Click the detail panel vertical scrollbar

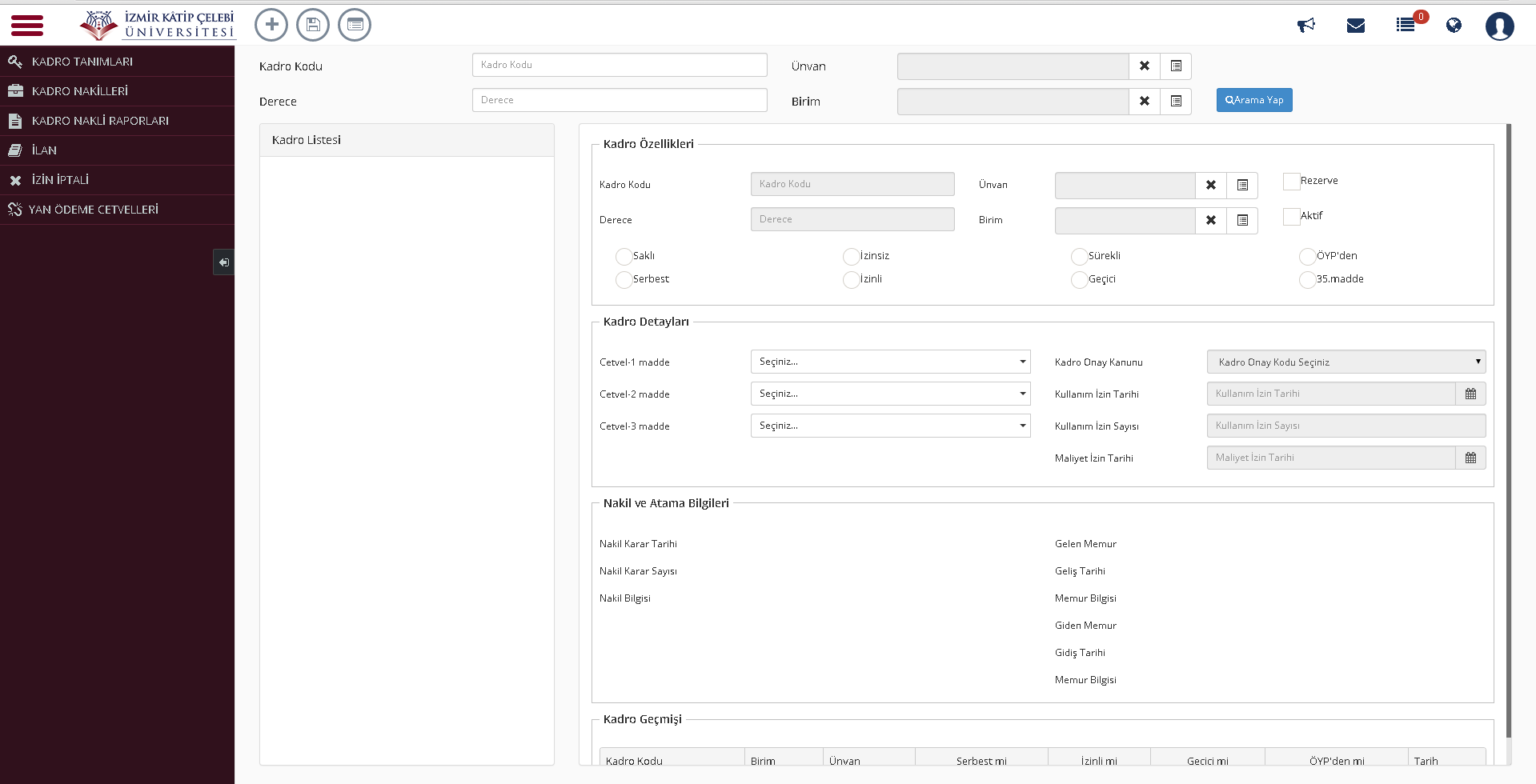[1509, 432]
